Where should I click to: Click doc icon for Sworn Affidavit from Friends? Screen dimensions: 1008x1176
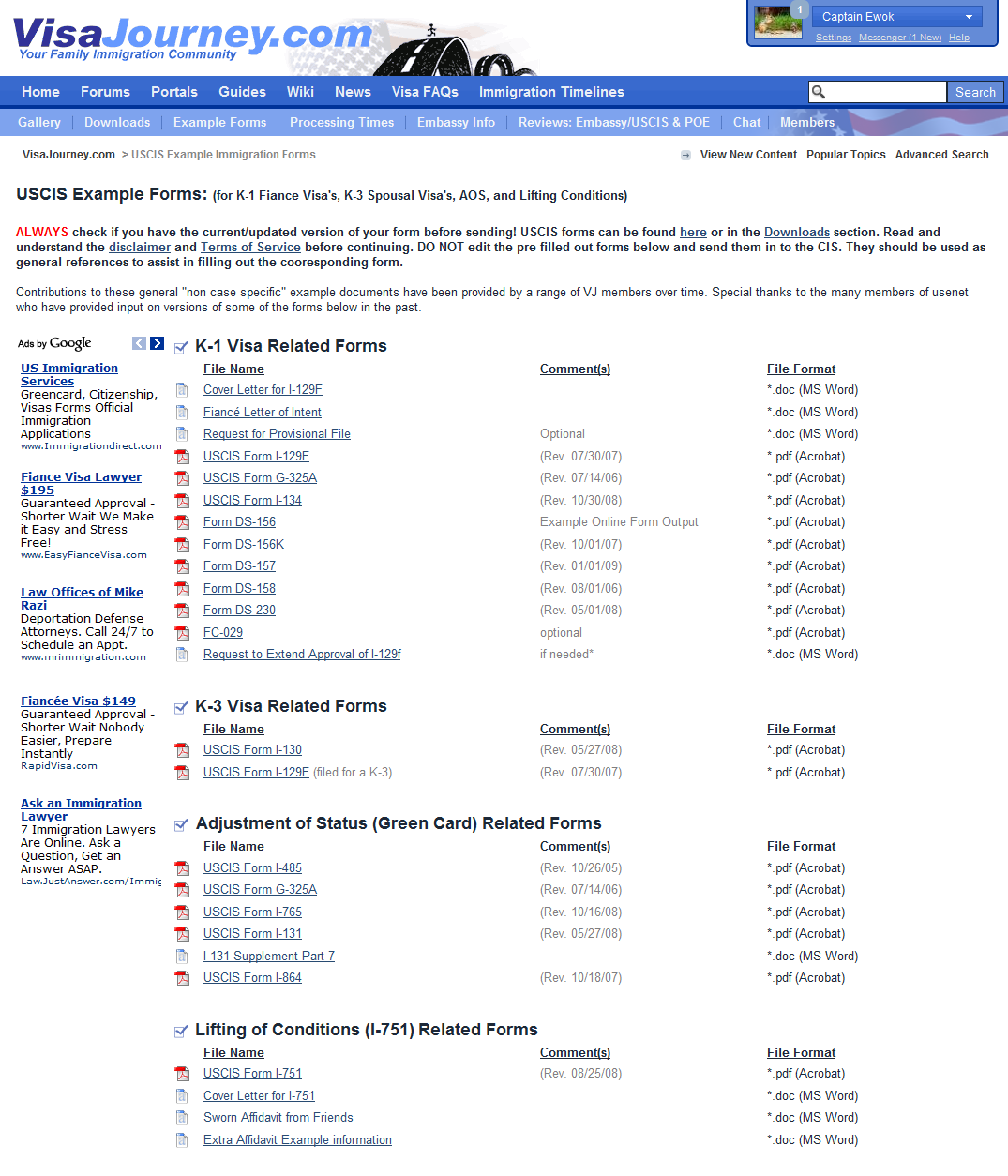pyautogui.click(x=182, y=1118)
